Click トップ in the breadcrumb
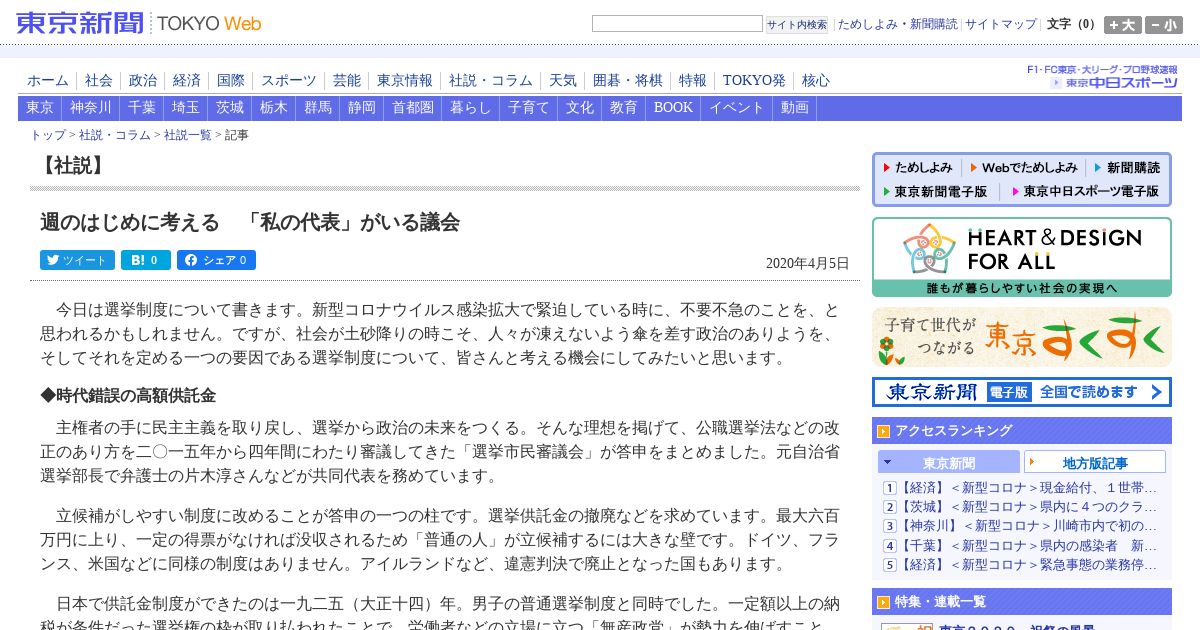 click(48, 135)
